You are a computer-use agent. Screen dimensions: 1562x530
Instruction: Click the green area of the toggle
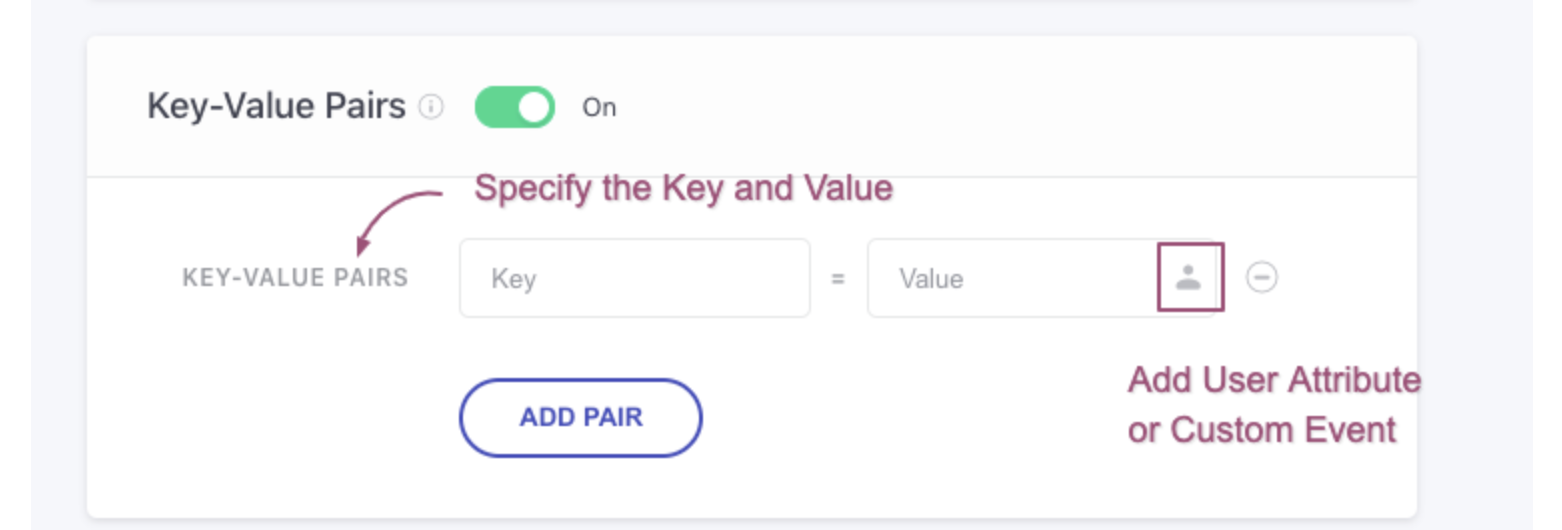[x=496, y=107]
